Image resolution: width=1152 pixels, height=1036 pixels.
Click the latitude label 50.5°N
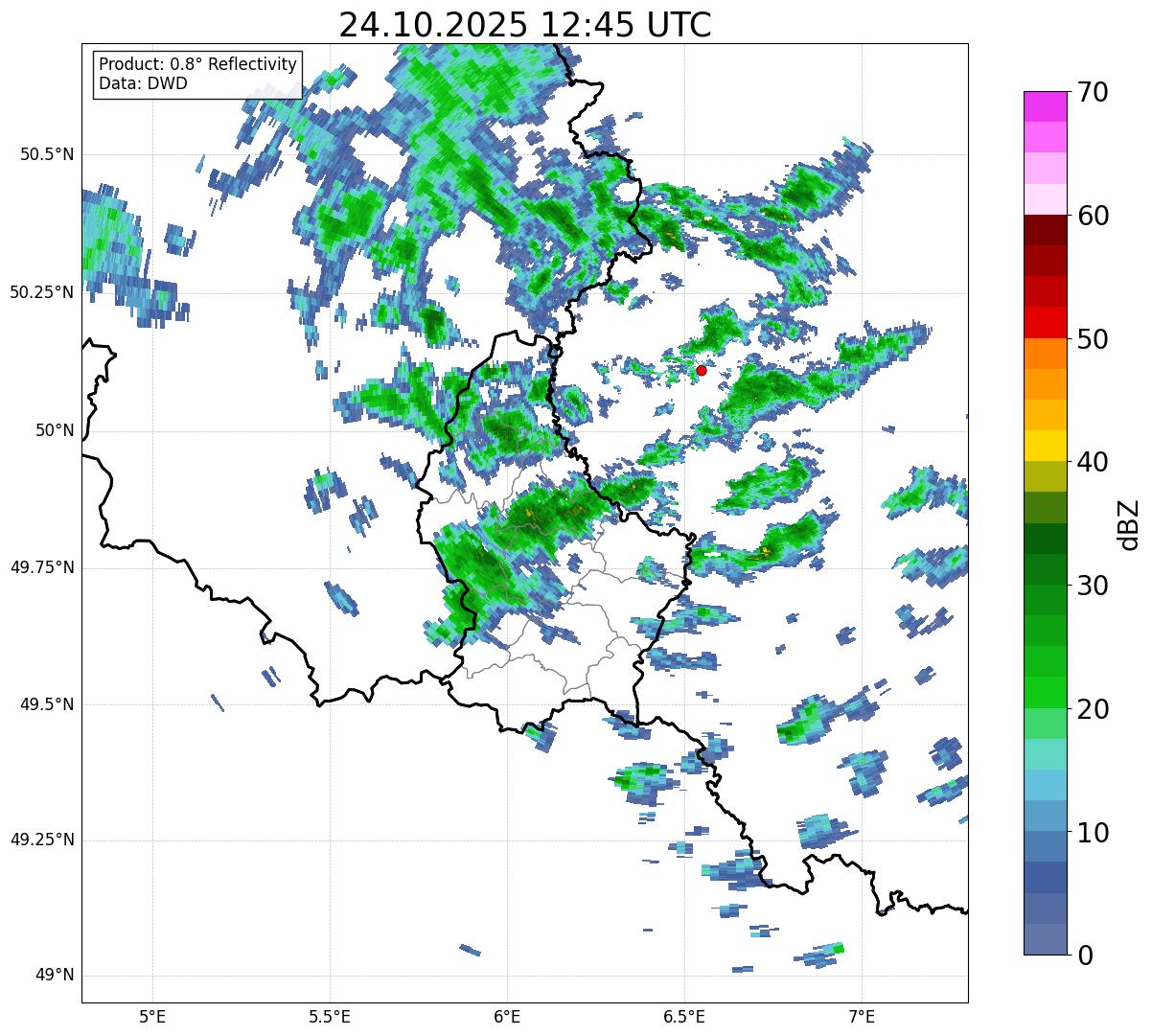pyautogui.click(x=47, y=154)
